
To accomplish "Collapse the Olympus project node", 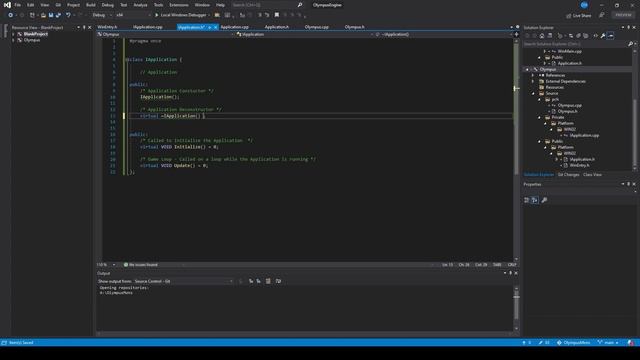I will point(527,69).
